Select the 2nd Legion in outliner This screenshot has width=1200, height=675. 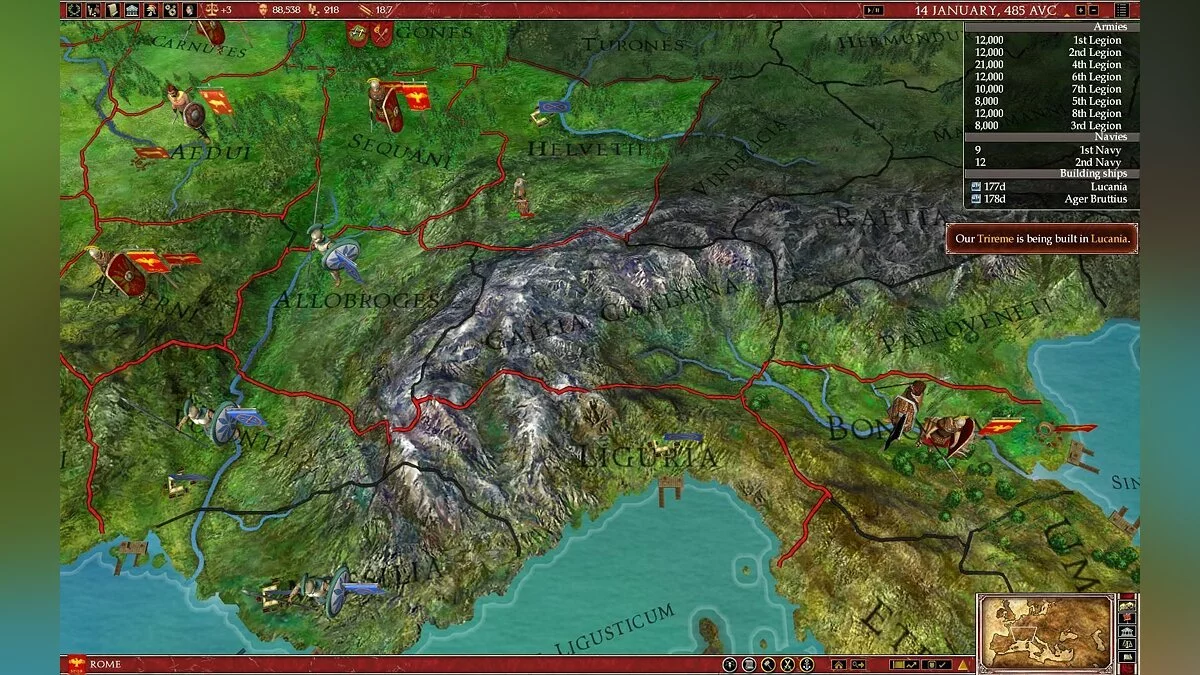1050,52
